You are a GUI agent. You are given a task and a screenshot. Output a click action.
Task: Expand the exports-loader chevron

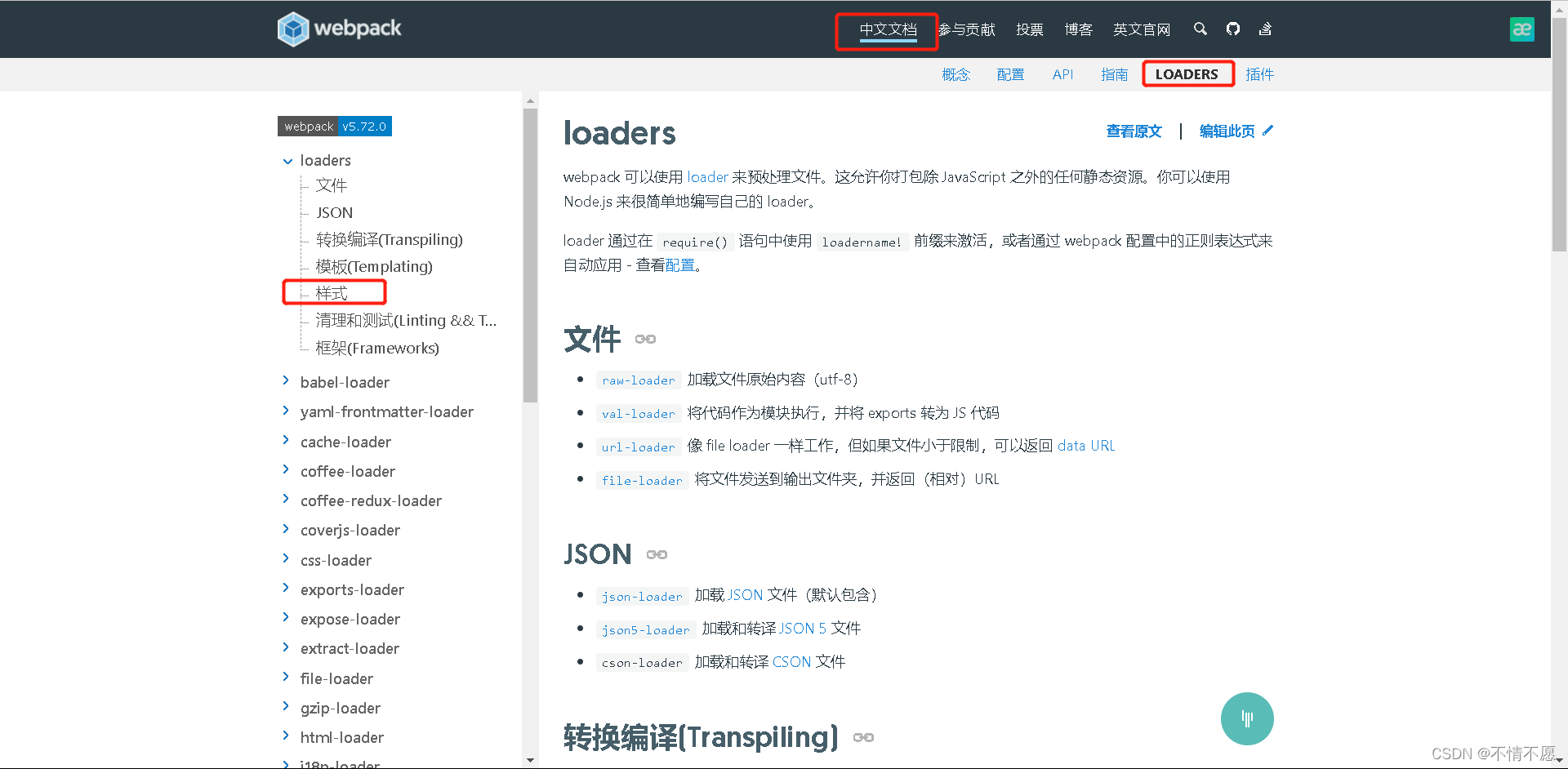(x=286, y=588)
